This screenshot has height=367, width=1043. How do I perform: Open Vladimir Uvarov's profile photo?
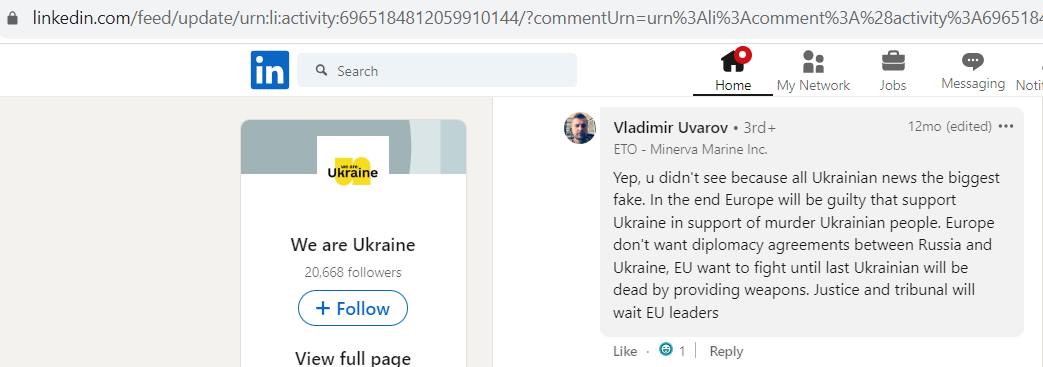[x=580, y=128]
